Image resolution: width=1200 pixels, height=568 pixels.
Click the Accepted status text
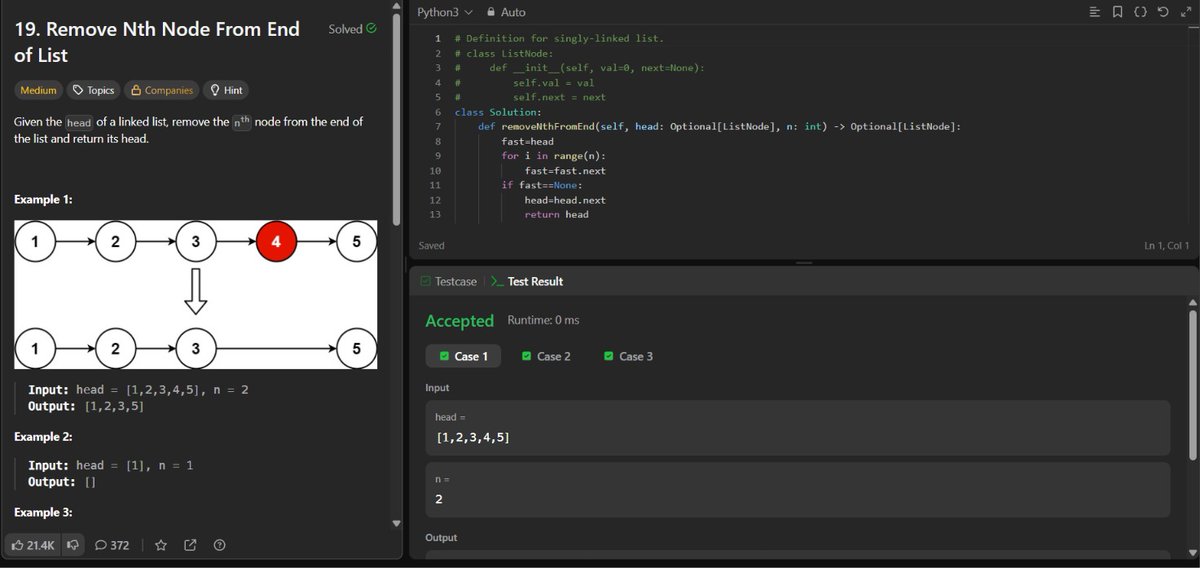point(459,320)
